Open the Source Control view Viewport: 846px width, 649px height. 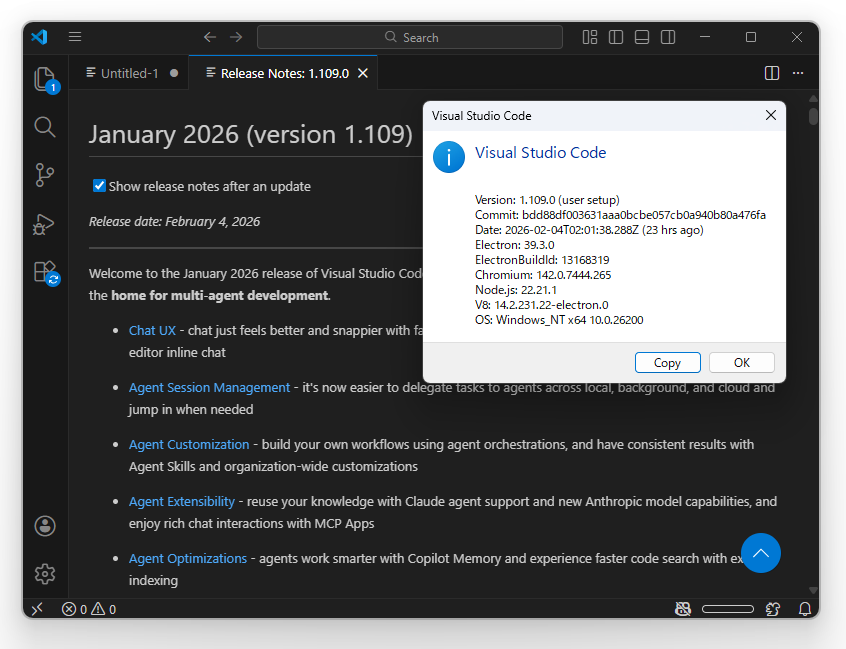44,175
